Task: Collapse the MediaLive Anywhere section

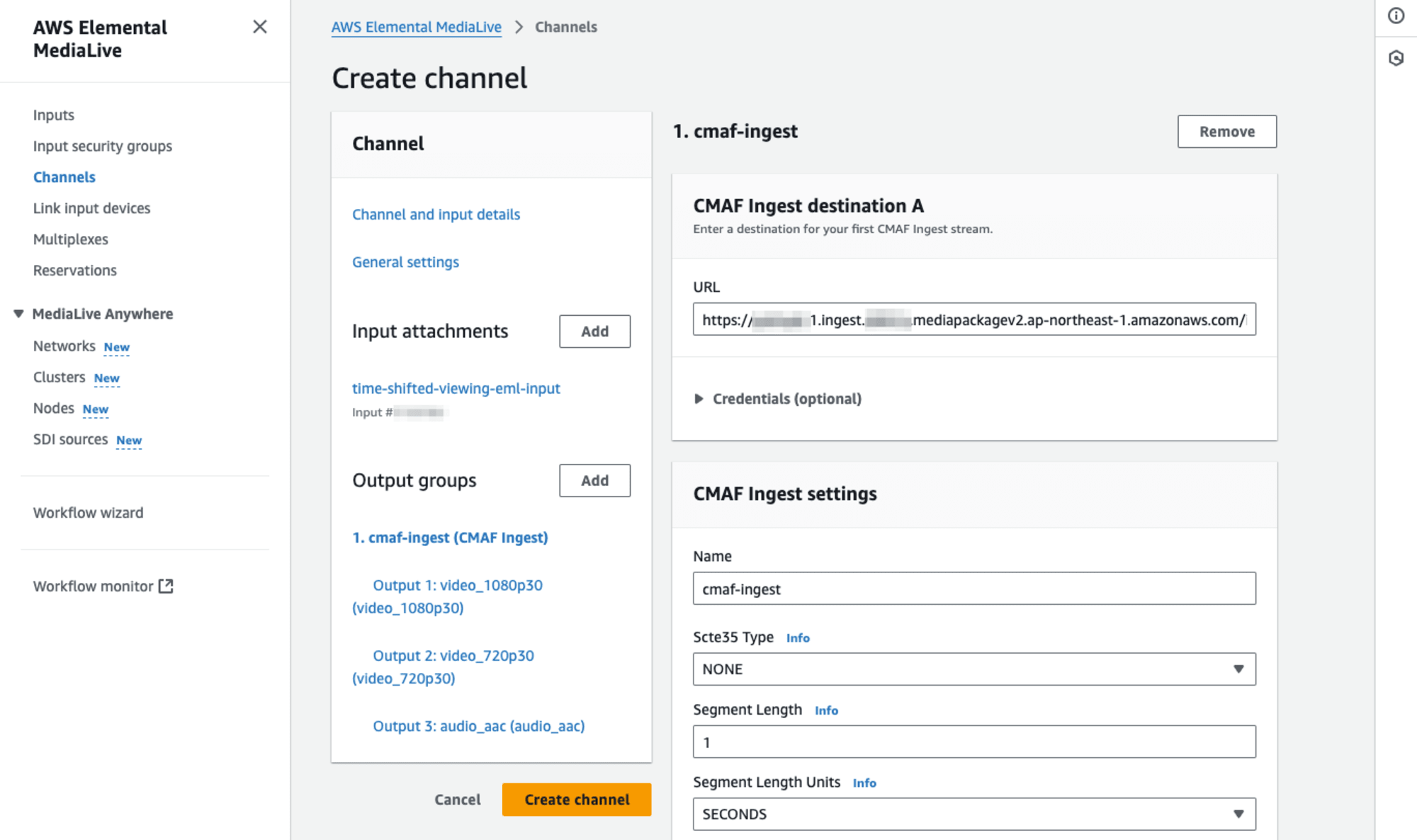Action: [18, 314]
